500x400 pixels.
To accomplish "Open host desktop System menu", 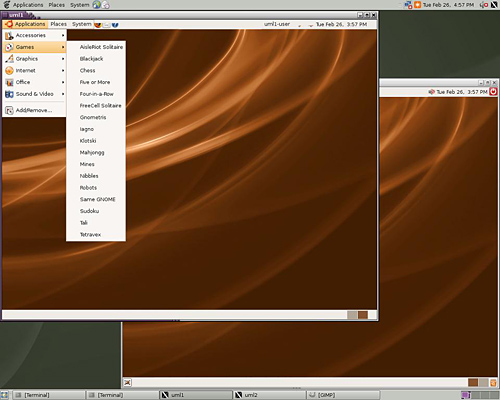I will 80,5.
